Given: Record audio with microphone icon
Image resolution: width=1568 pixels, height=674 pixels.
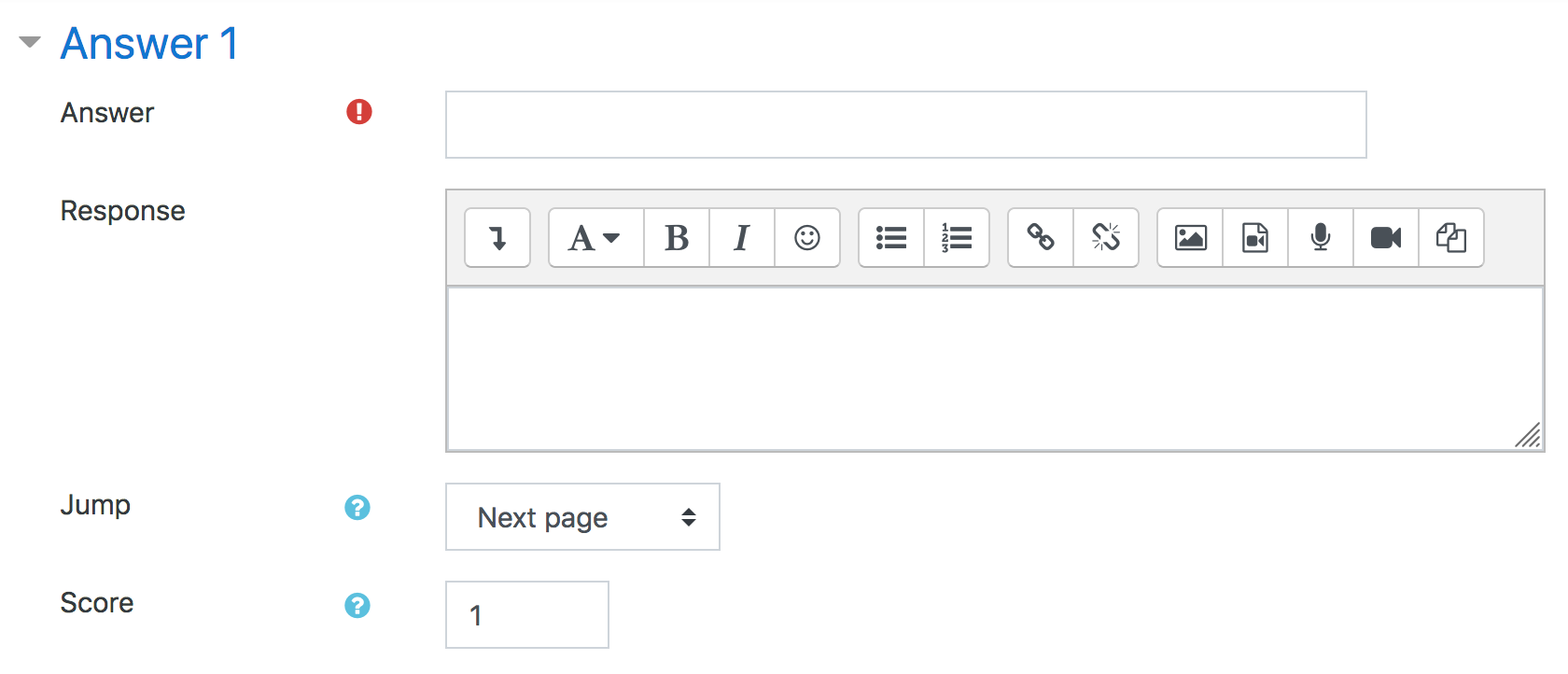Looking at the screenshot, I should pyautogui.click(x=1321, y=238).
